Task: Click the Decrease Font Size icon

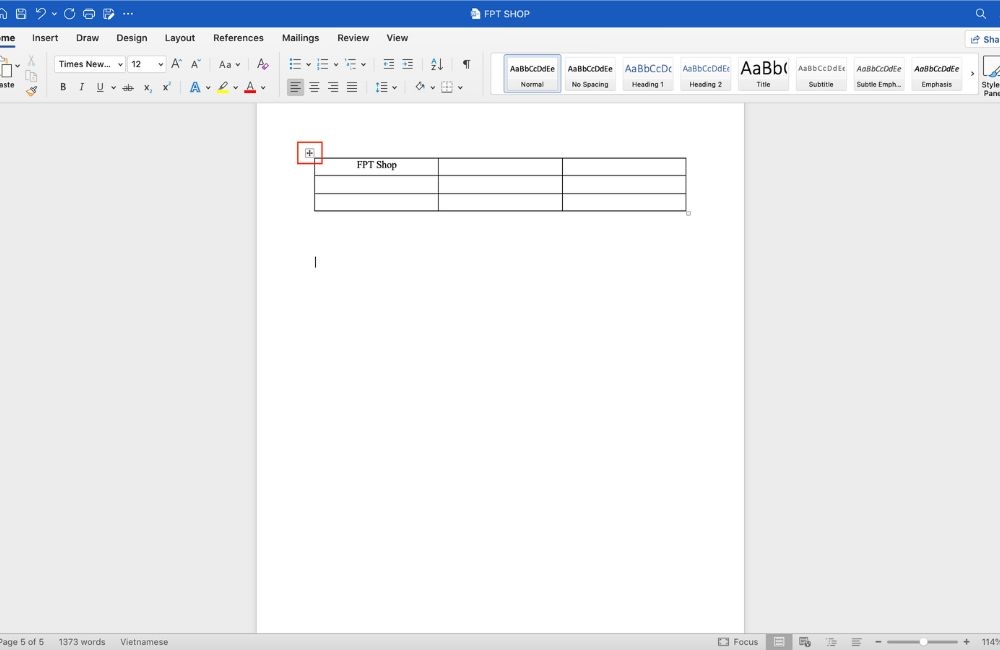Action: 196,64
